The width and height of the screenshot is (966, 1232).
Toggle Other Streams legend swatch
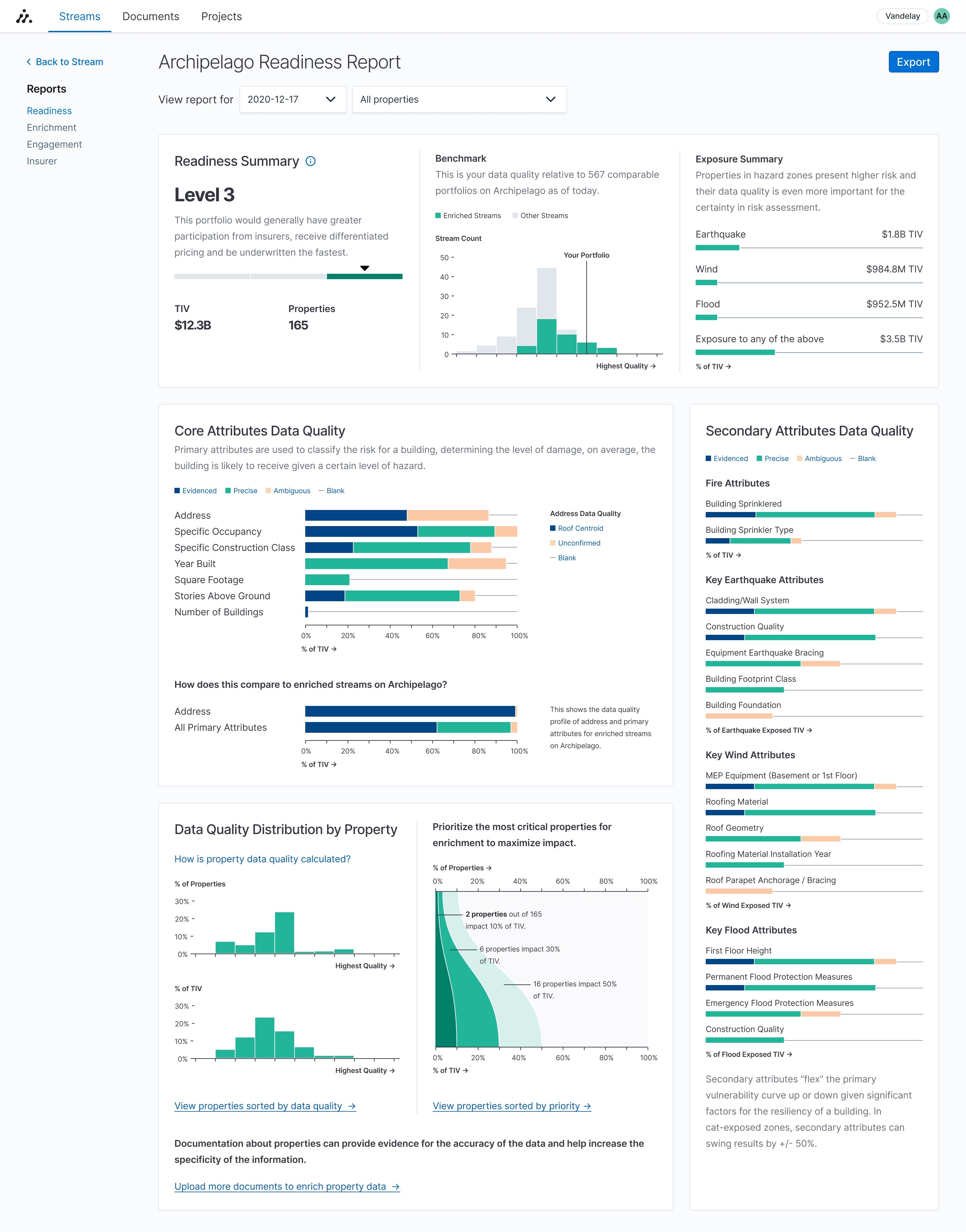pos(515,215)
